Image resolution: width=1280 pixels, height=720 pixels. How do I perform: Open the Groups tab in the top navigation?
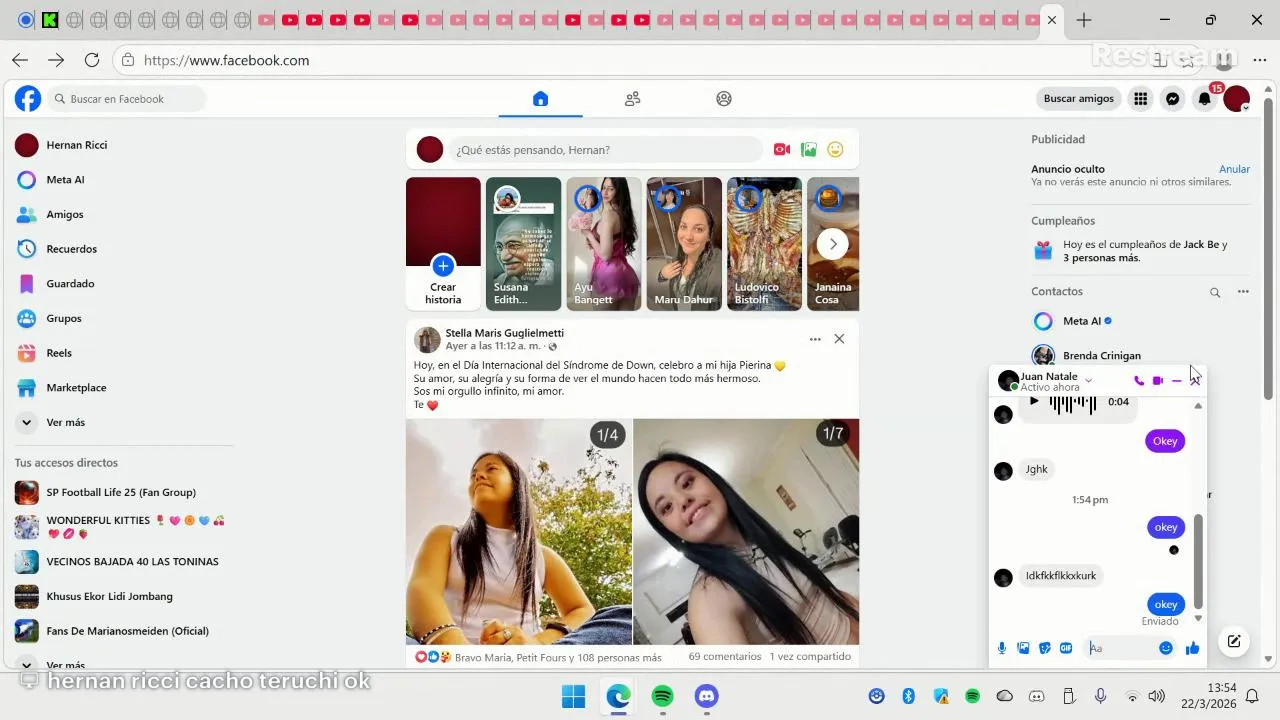point(724,99)
